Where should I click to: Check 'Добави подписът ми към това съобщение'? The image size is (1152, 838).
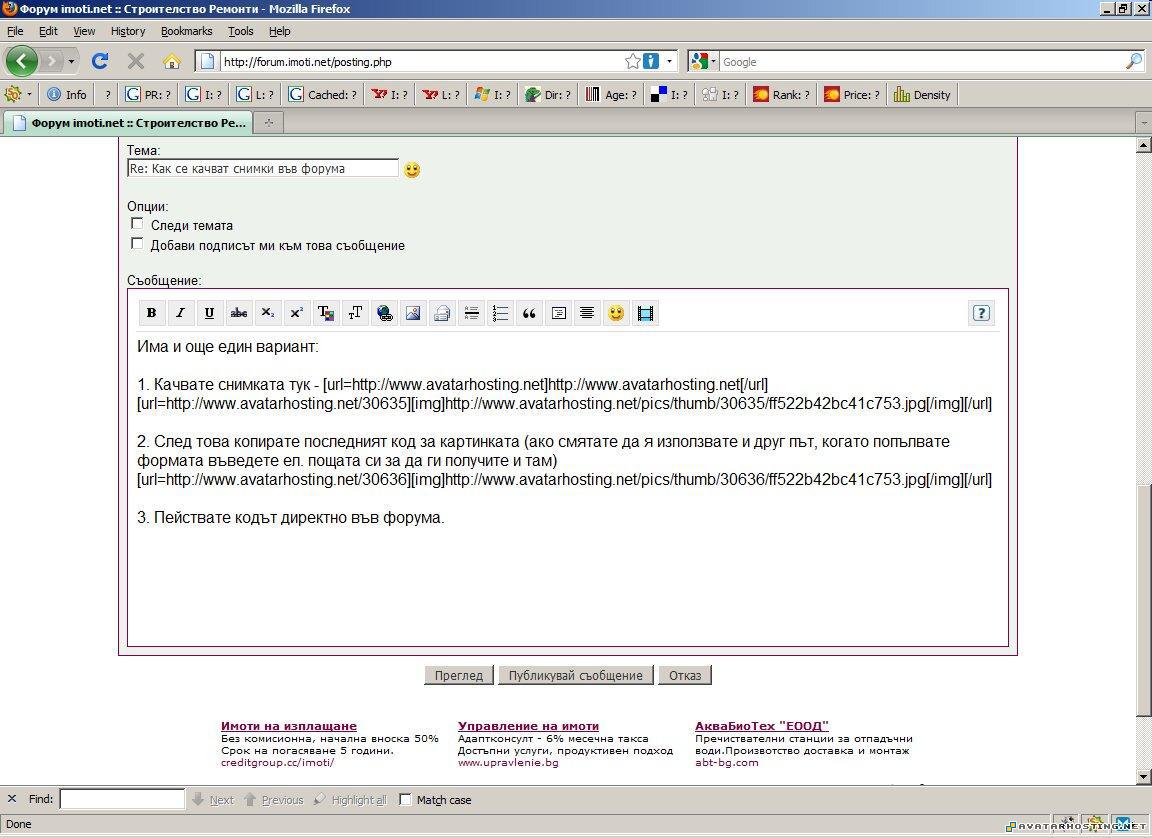pos(137,243)
